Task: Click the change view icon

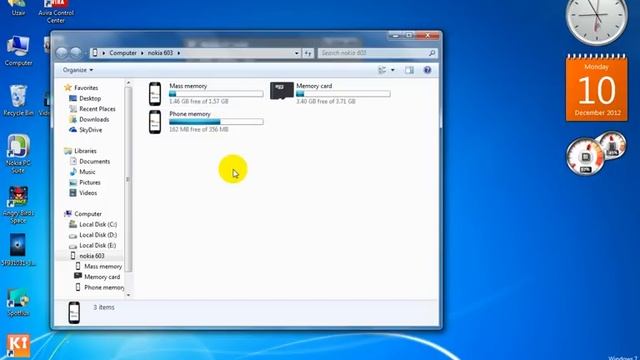Action: pos(382,70)
